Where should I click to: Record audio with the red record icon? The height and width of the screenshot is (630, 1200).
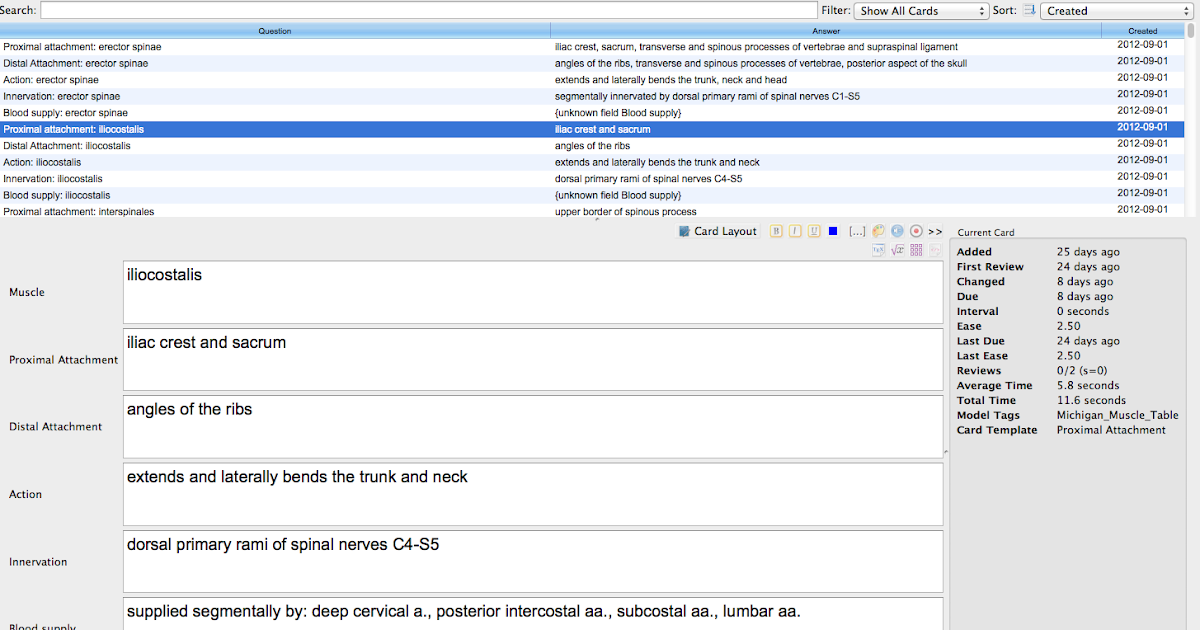pos(916,231)
